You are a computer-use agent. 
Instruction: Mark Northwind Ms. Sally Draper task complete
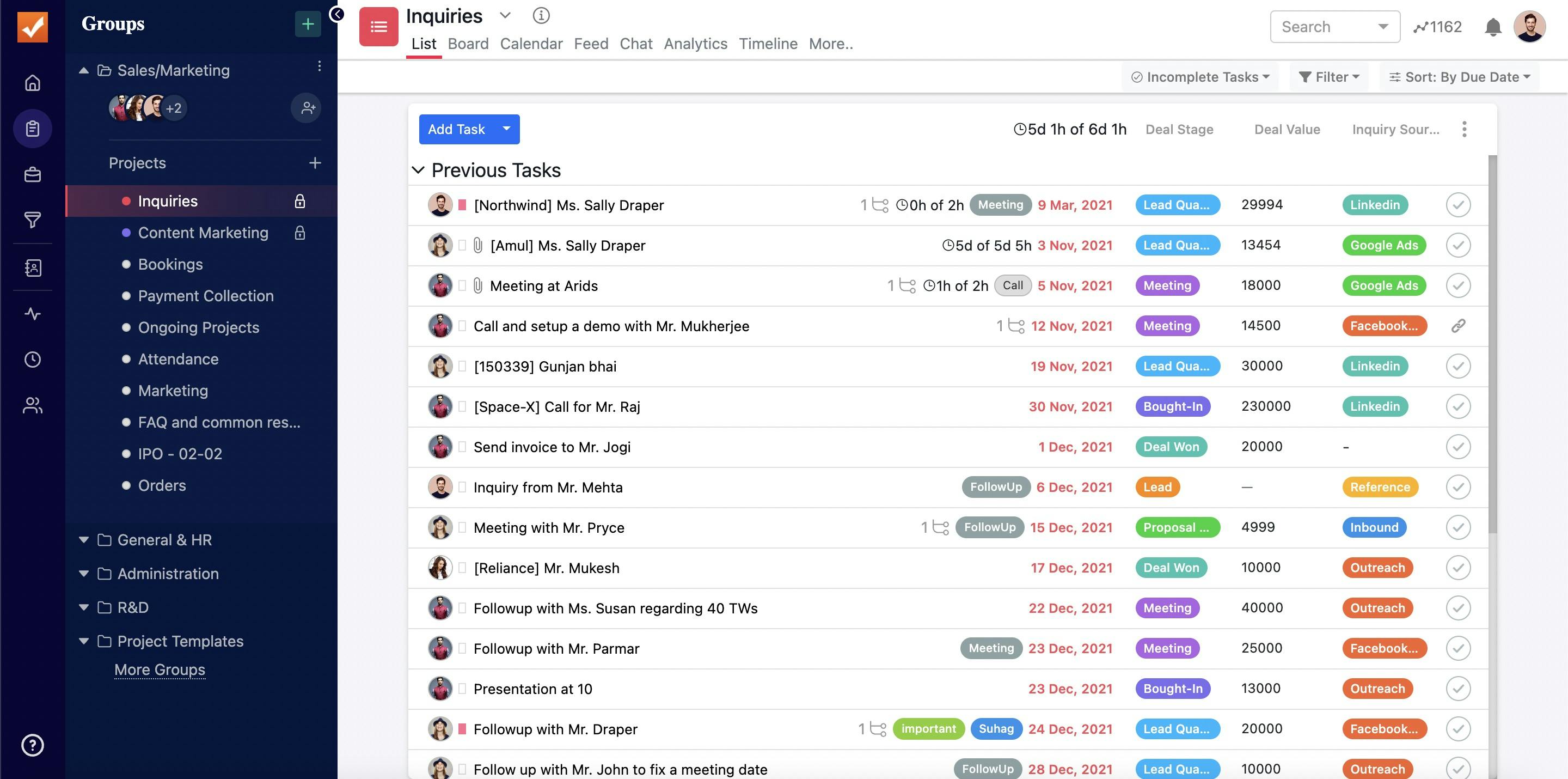(1458, 205)
